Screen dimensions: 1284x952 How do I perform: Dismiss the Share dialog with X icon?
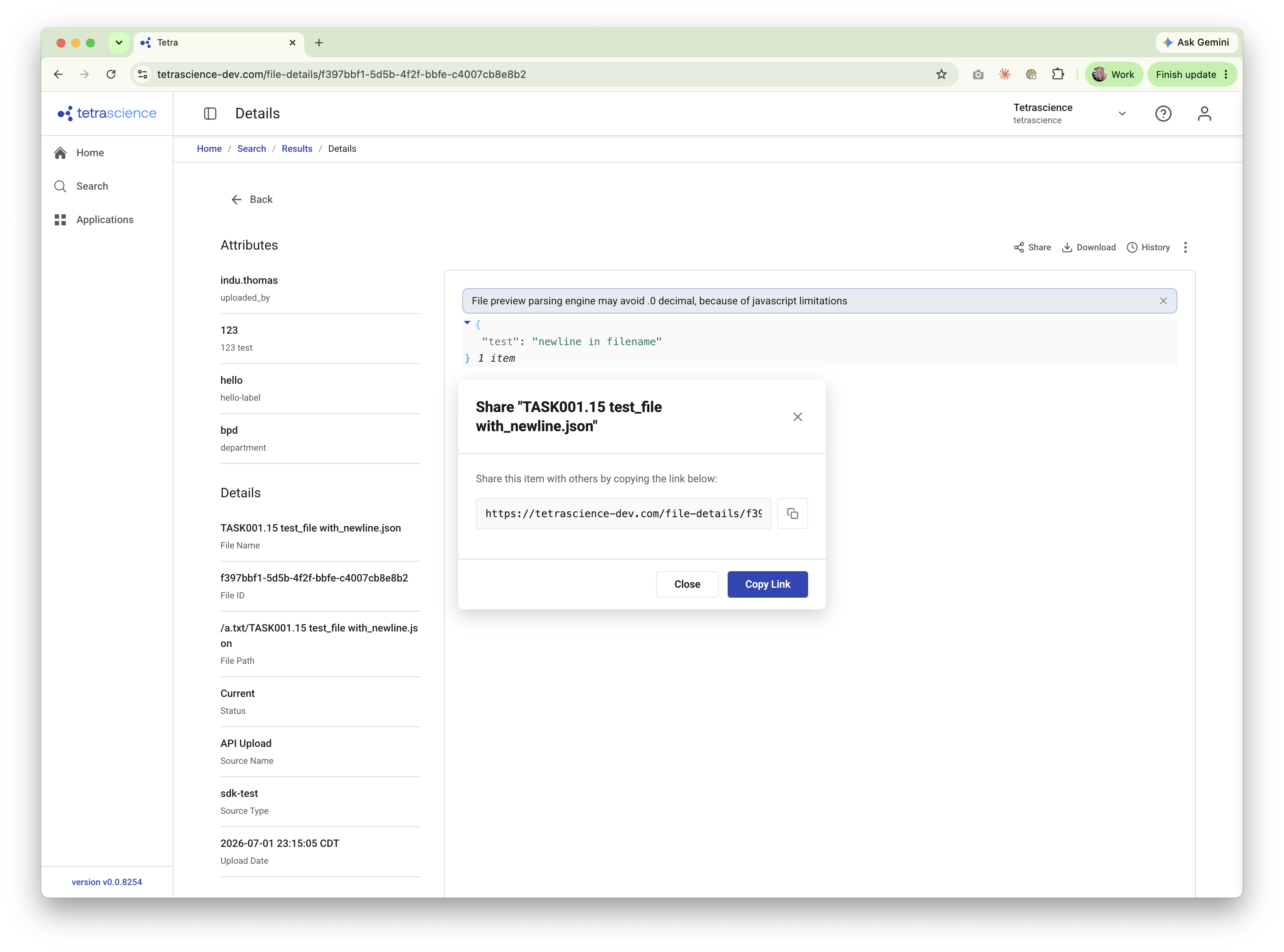pyautogui.click(x=797, y=417)
